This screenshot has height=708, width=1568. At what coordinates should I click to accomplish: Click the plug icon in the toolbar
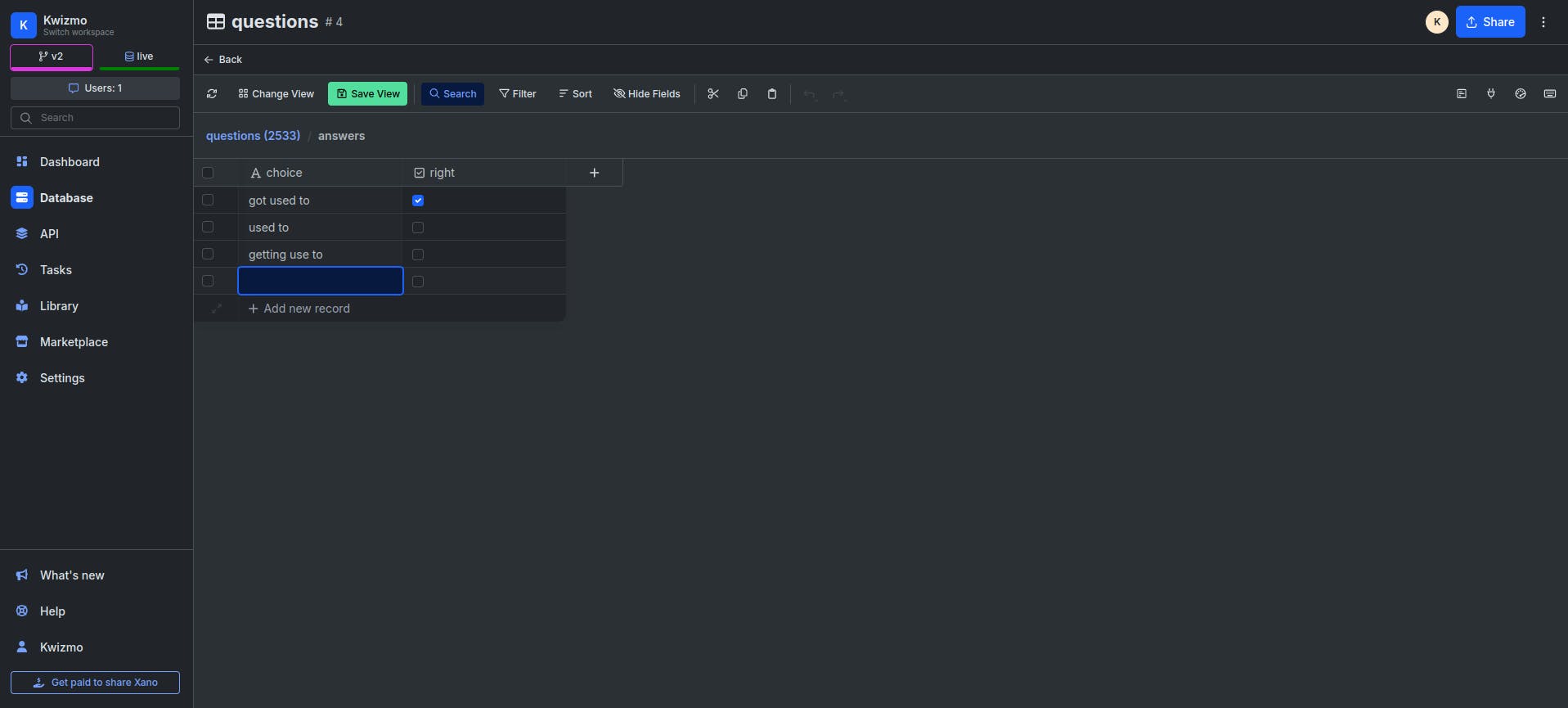[x=1491, y=94]
